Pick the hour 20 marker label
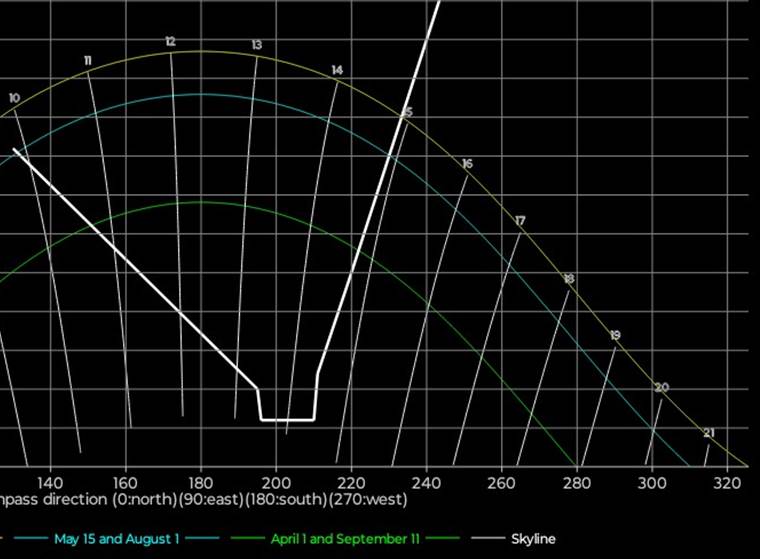This screenshot has height=559, width=760. click(x=661, y=387)
